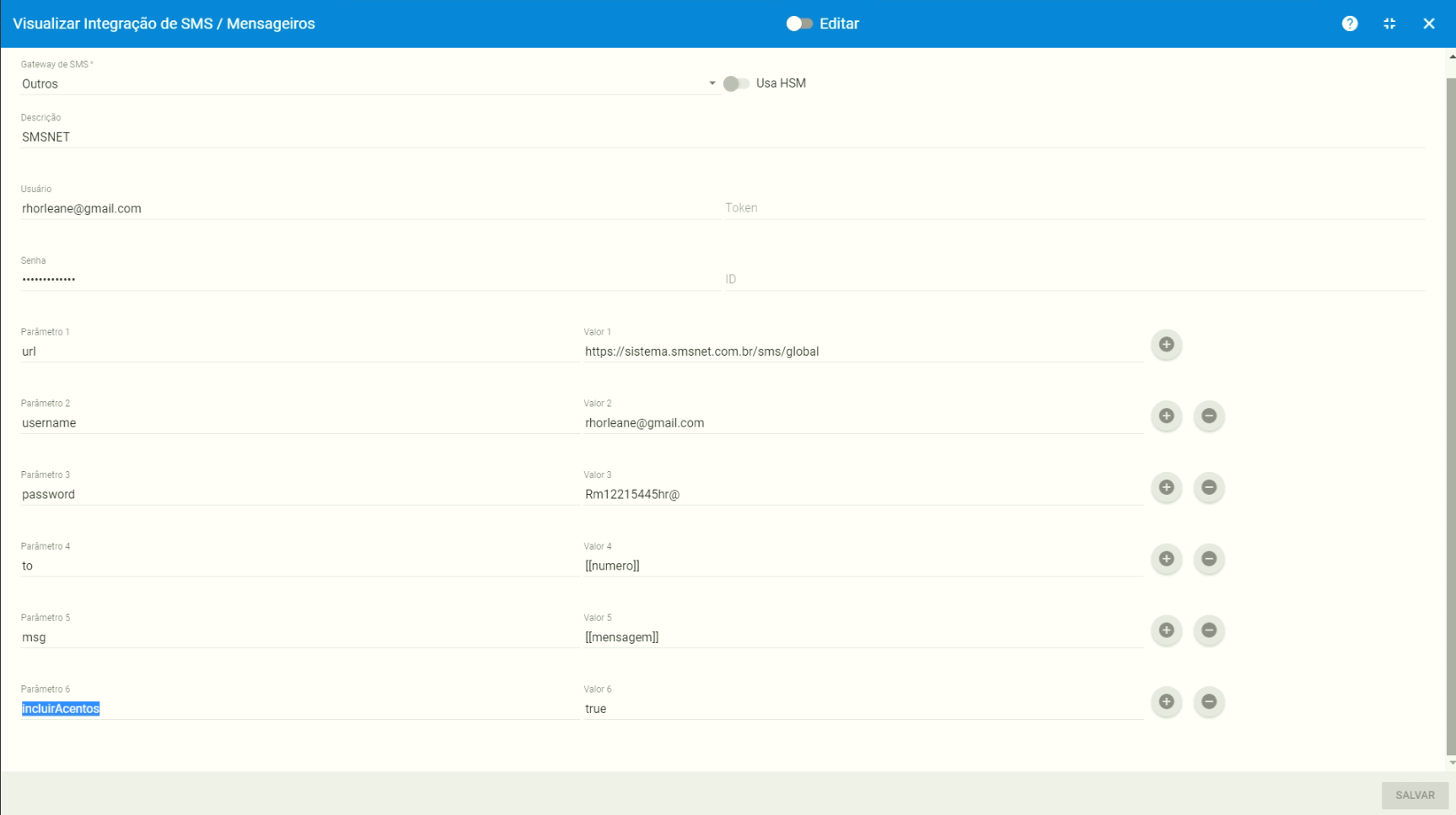Viewport: 1456px width, 815px height.
Task: Remove the incluirAcentos parameter row
Action: tap(1208, 702)
